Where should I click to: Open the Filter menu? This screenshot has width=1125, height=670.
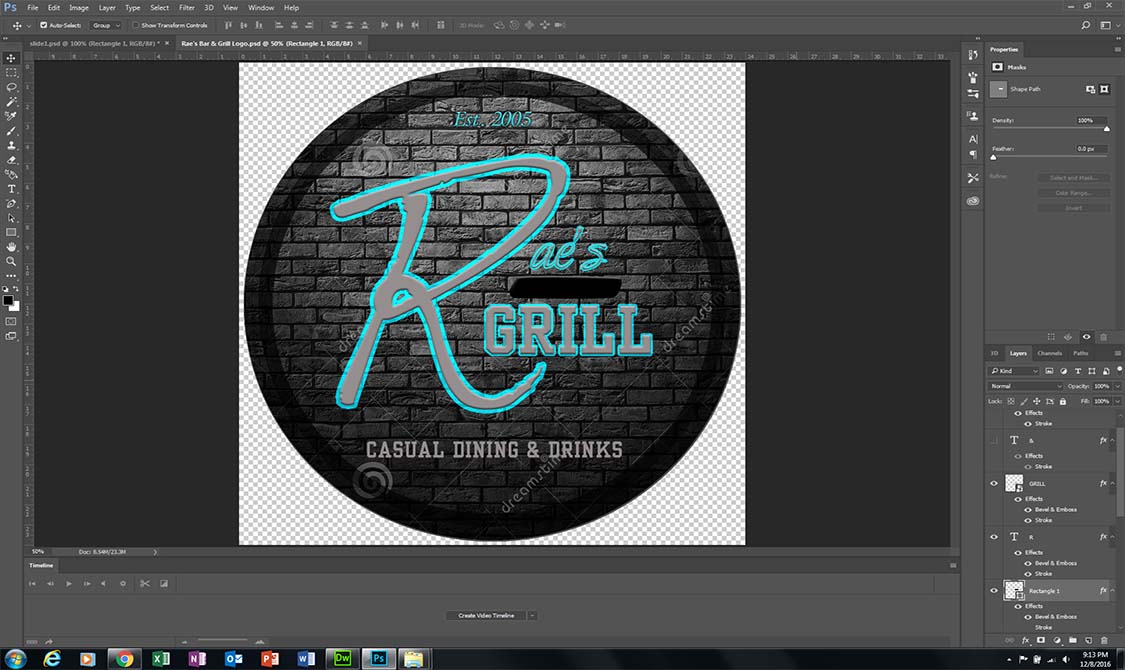pyautogui.click(x=187, y=7)
